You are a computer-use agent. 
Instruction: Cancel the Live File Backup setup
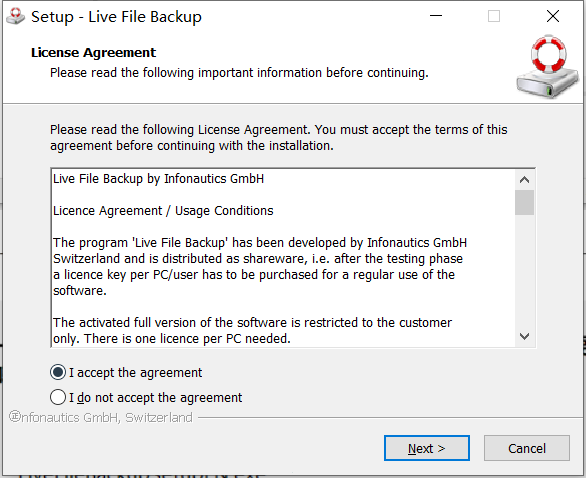coord(527,448)
